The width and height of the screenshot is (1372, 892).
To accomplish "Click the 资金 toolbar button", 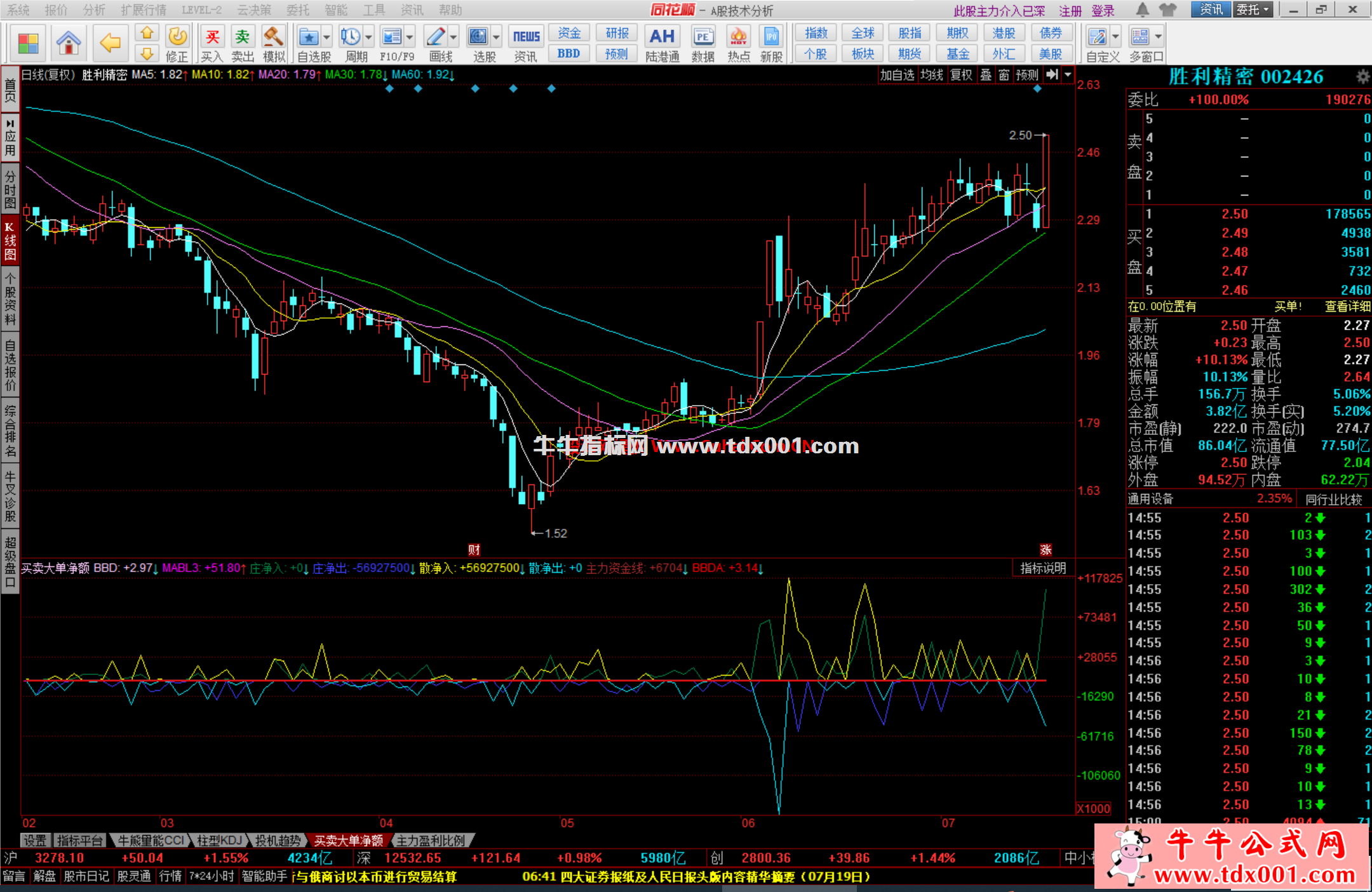I will [569, 33].
